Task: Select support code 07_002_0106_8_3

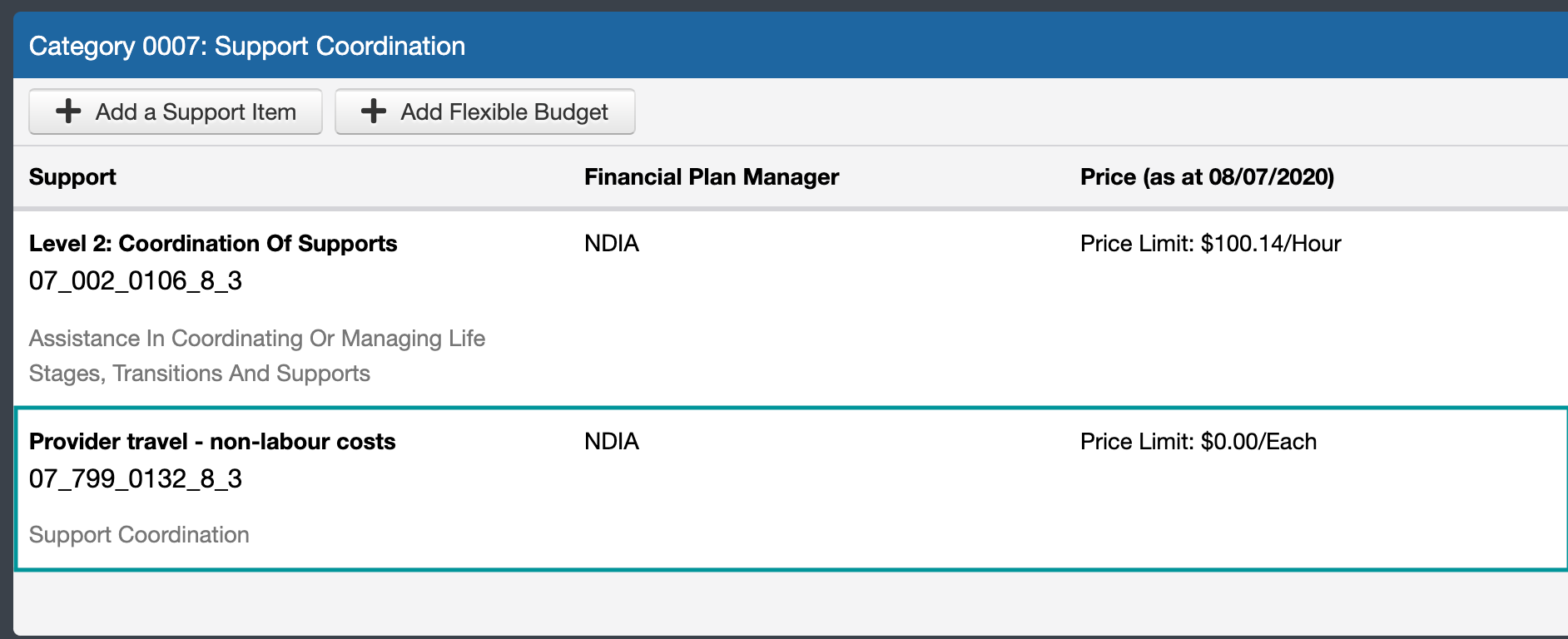Action: 136,281
